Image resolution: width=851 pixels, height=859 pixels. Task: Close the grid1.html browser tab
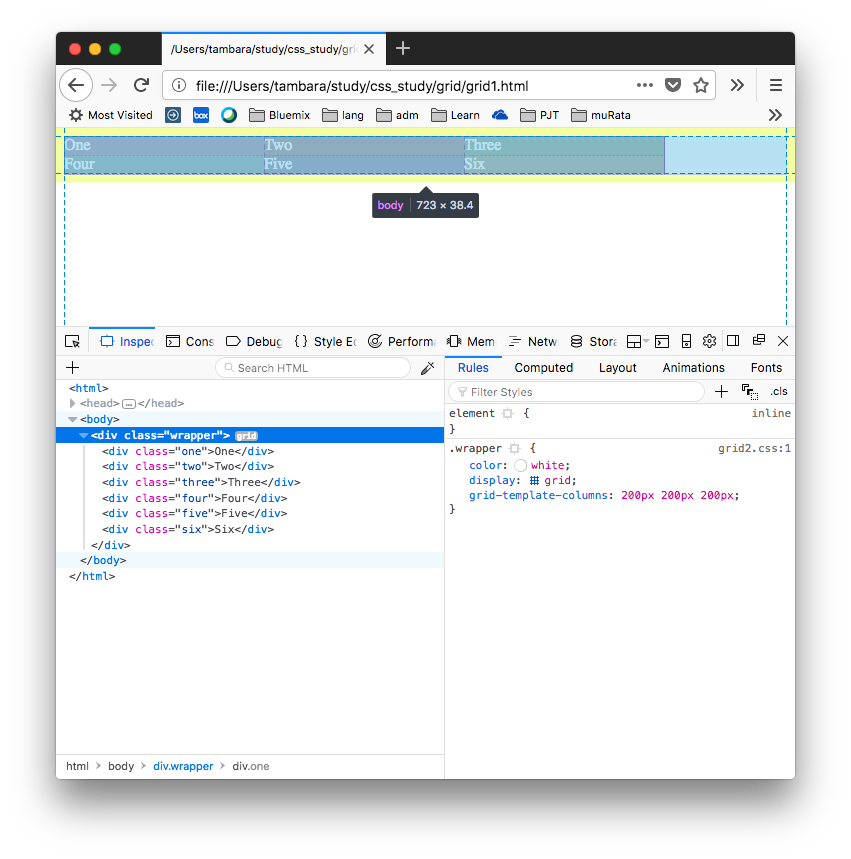click(369, 49)
